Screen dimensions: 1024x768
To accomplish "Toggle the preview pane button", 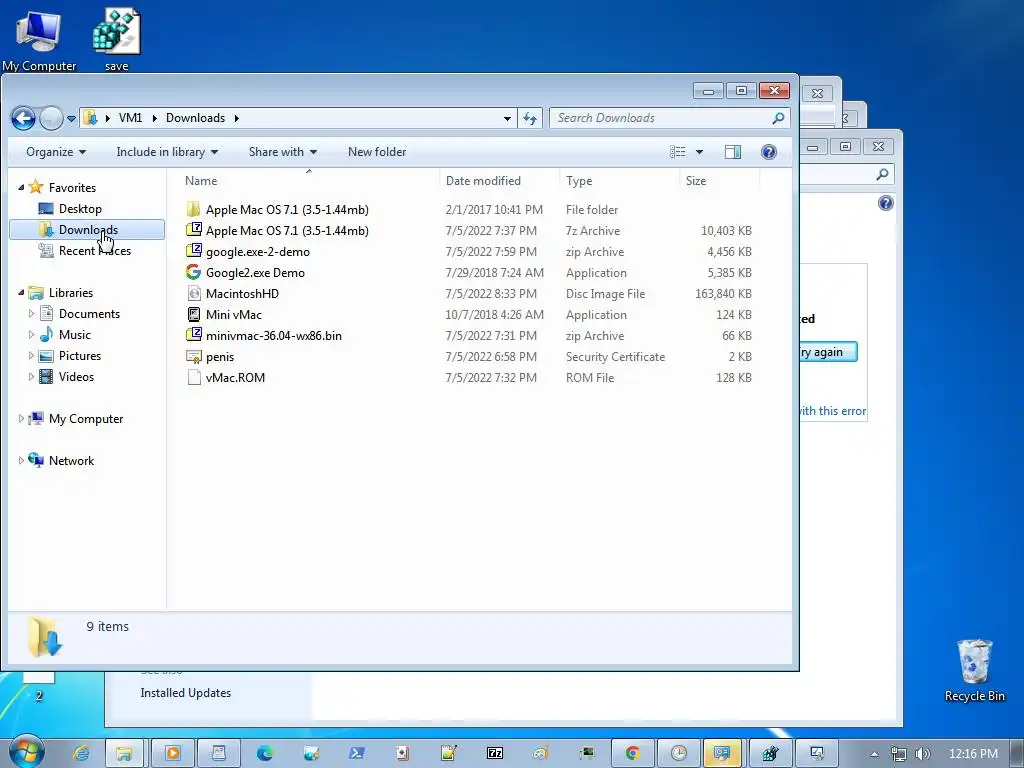I will coord(733,152).
